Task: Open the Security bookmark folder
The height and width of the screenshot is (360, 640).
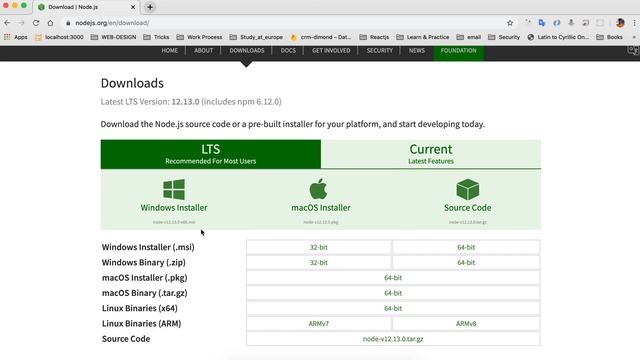Action: [504, 37]
